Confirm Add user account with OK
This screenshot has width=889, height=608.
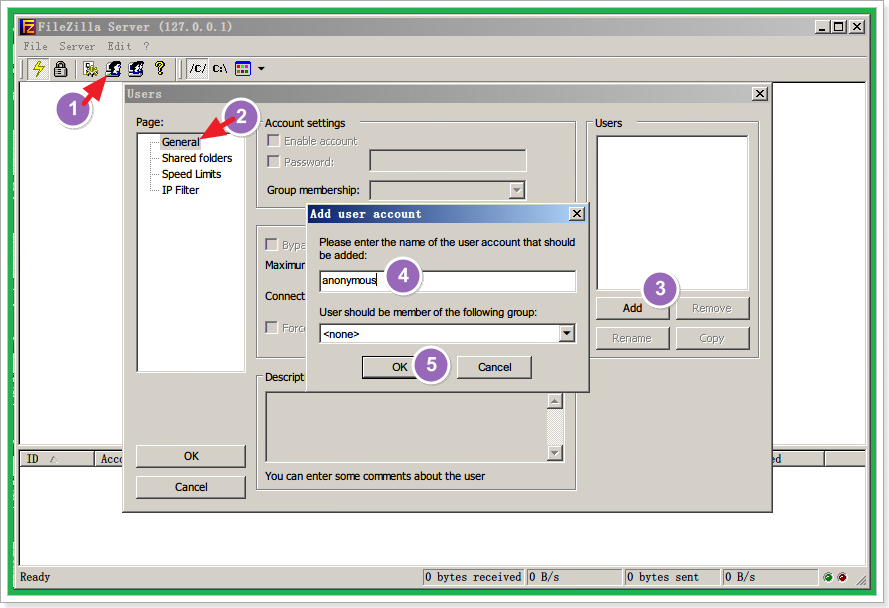click(399, 367)
